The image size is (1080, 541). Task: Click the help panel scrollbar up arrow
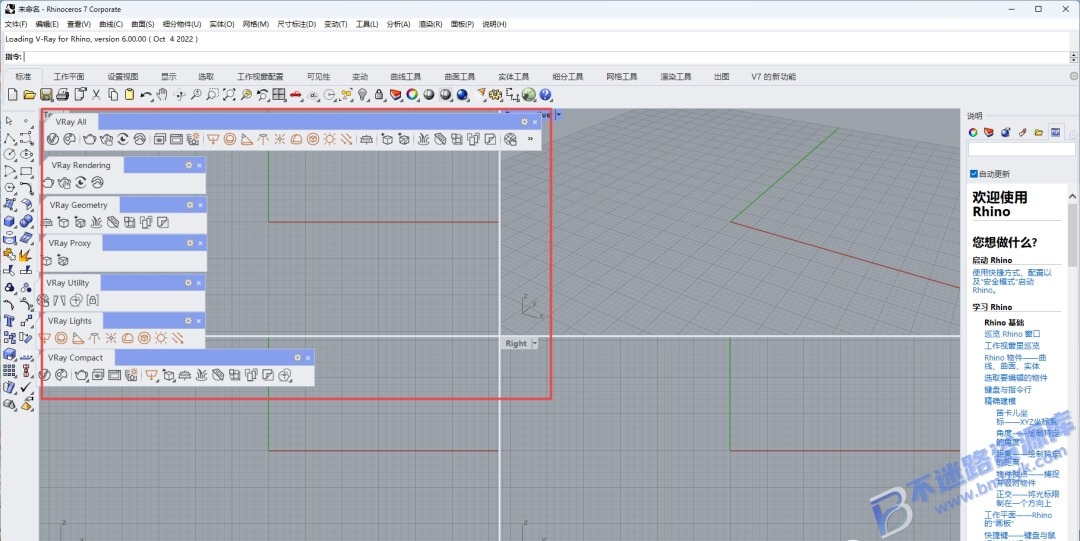click(1073, 197)
